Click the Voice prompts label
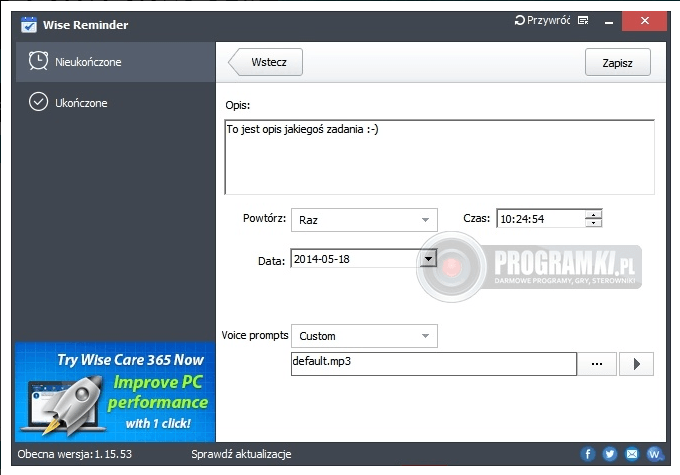Screen dimensions: 680x475 tap(255, 335)
